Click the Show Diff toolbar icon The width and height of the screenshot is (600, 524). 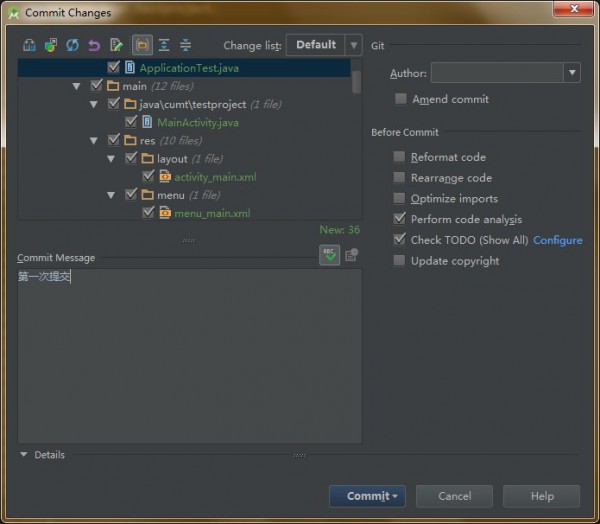(x=29, y=45)
